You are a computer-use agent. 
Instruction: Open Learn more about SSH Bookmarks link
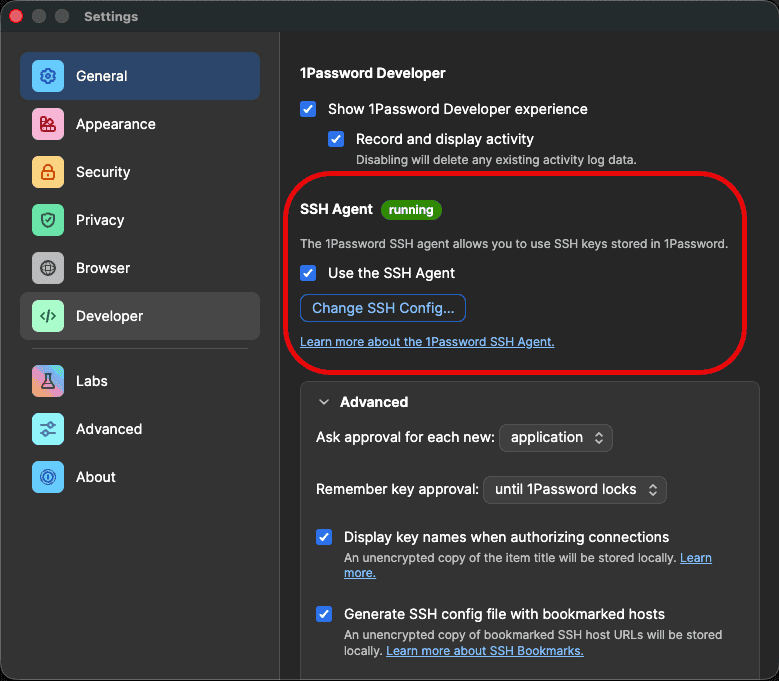pos(484,651)
